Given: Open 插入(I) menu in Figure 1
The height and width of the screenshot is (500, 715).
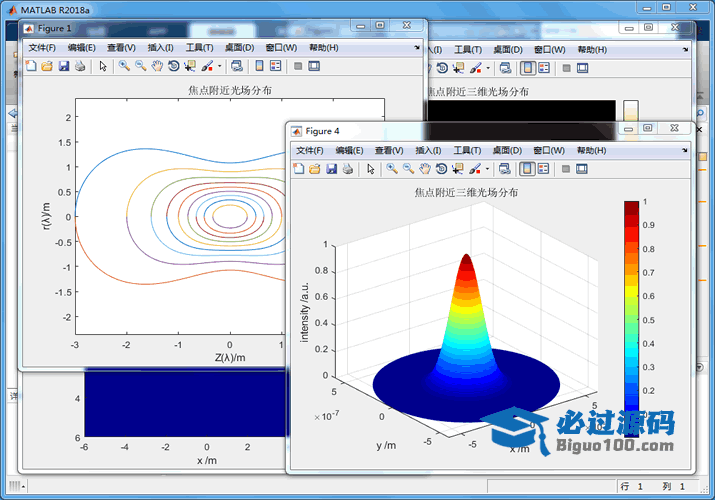Looking at the screenshot, I should point(161,48).
